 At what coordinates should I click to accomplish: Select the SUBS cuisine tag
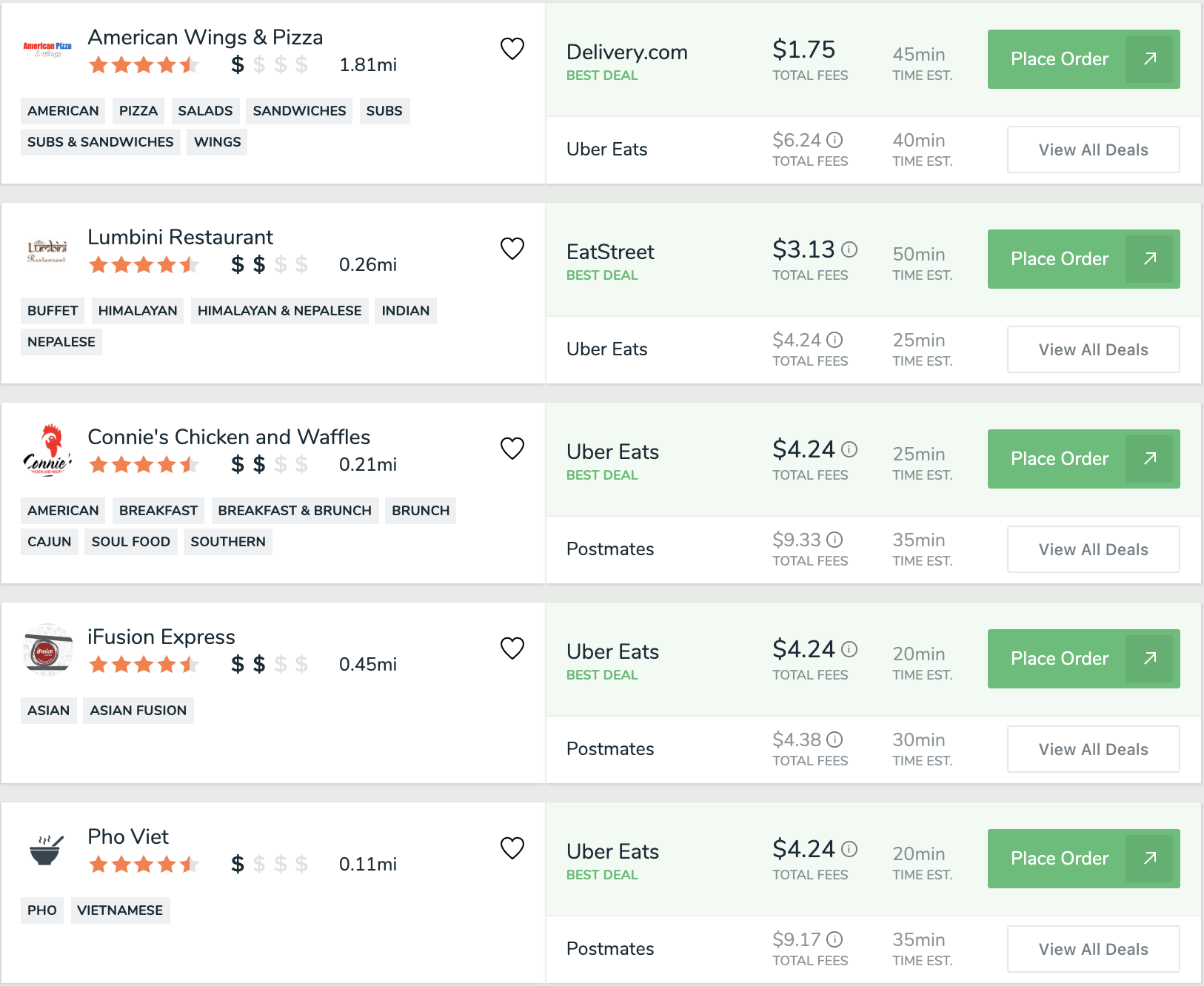(384, 111)
